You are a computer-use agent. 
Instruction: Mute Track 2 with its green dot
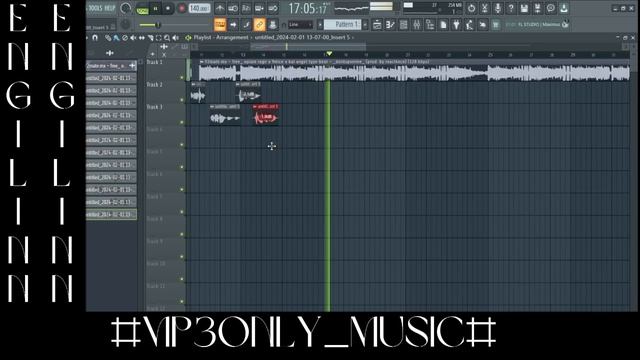[182, 100]
